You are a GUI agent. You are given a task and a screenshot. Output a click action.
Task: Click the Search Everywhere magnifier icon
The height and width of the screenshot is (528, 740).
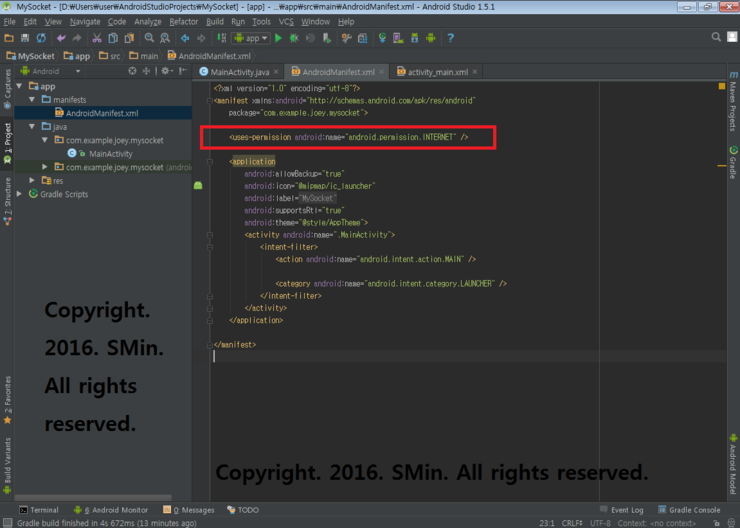point(716,37)
